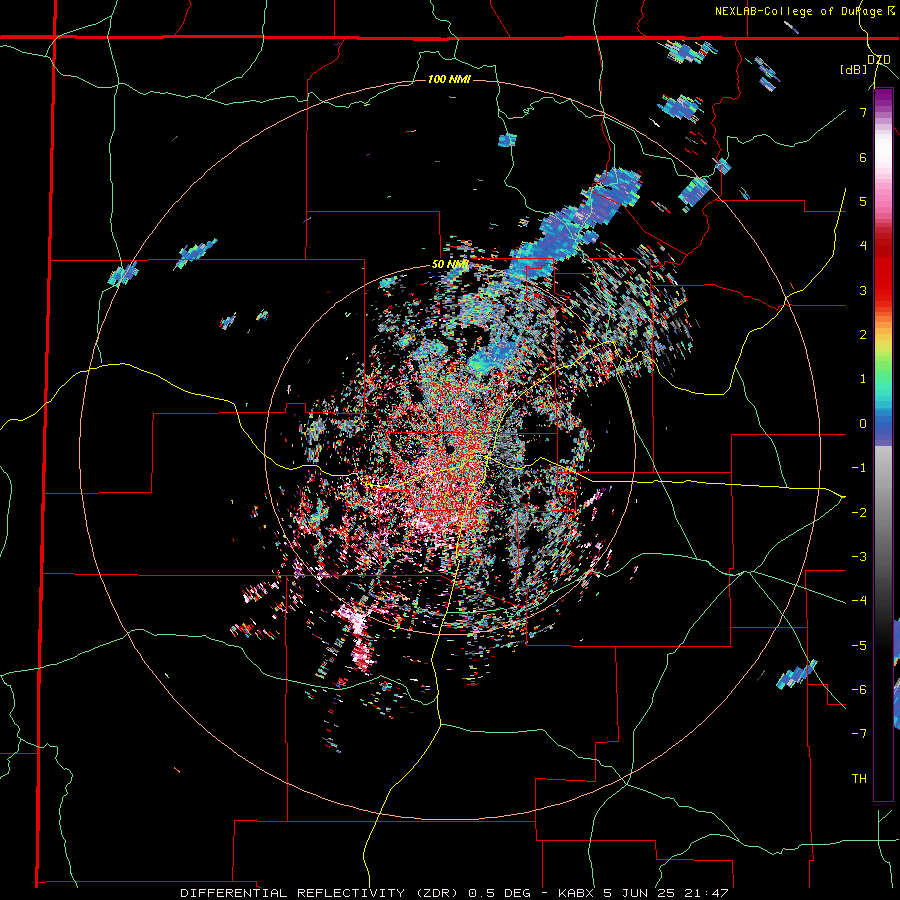Click the [dB] units label
This screenshot has height=900, width=900.
(854, 69)
